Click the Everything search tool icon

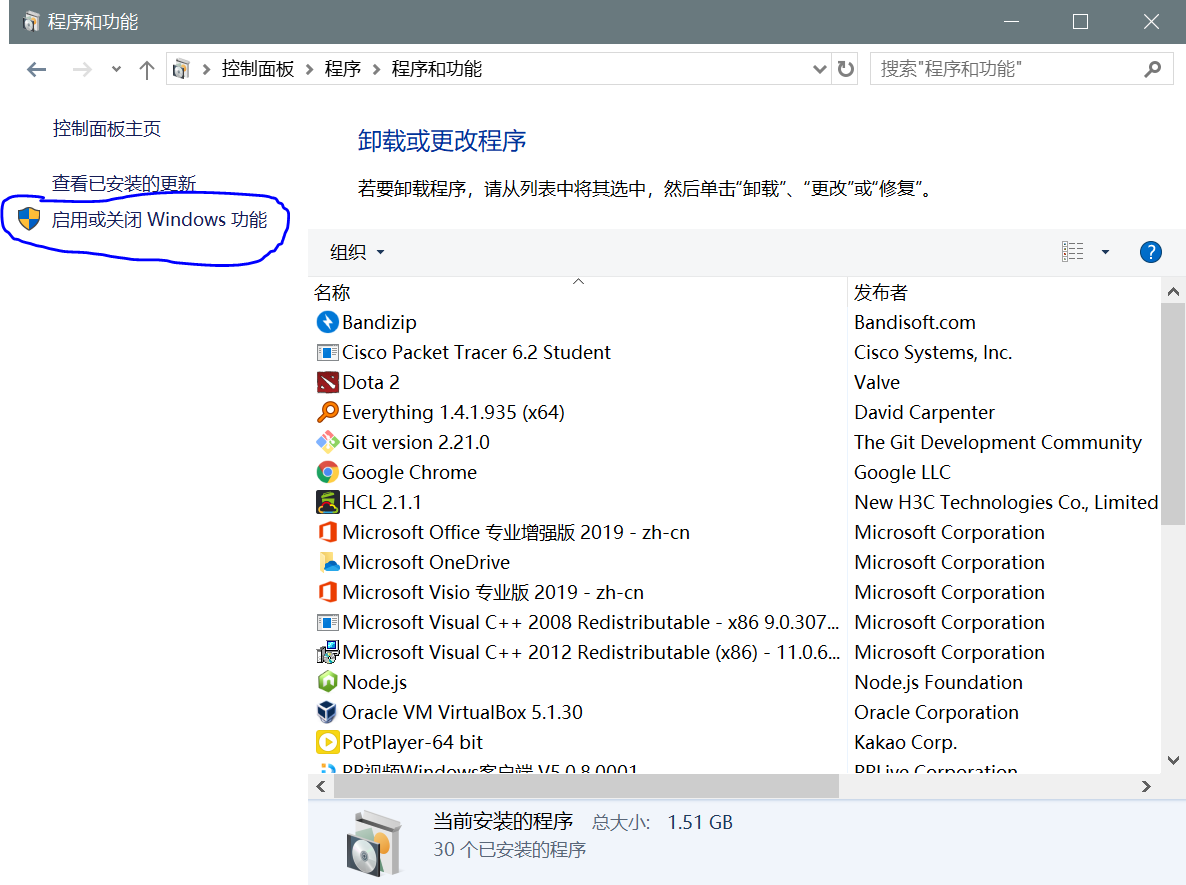pos(327,412)
